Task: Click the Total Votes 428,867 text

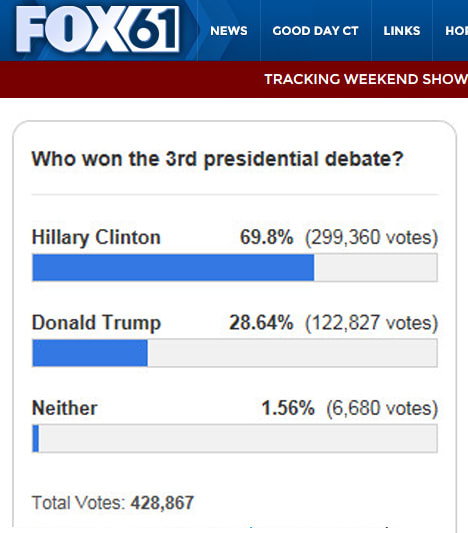Action: coord(113,503)
